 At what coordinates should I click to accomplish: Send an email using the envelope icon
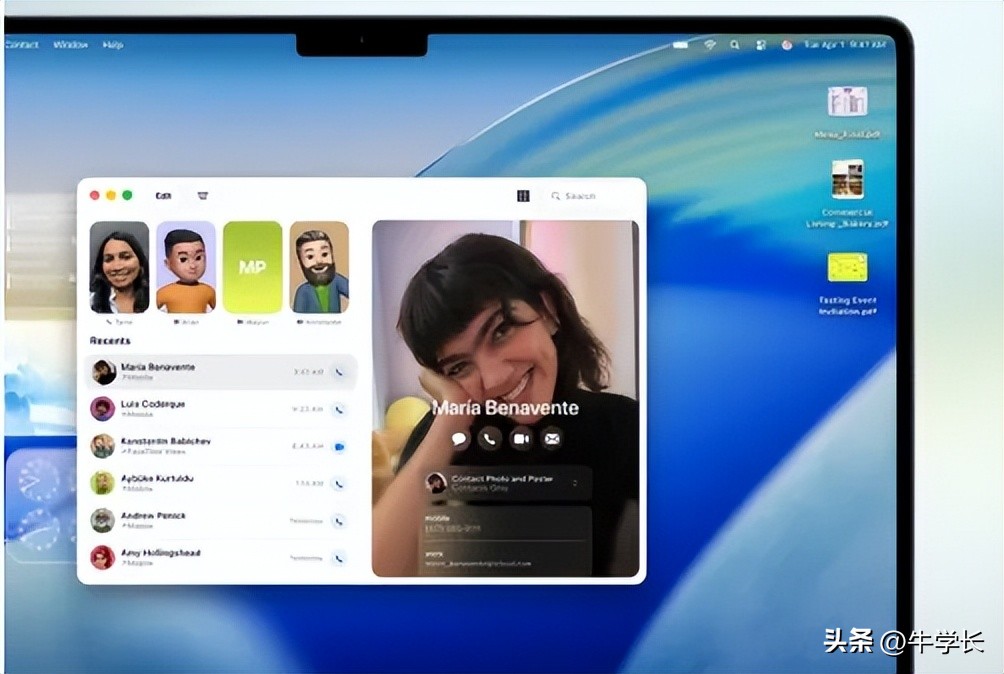[551, 438]
